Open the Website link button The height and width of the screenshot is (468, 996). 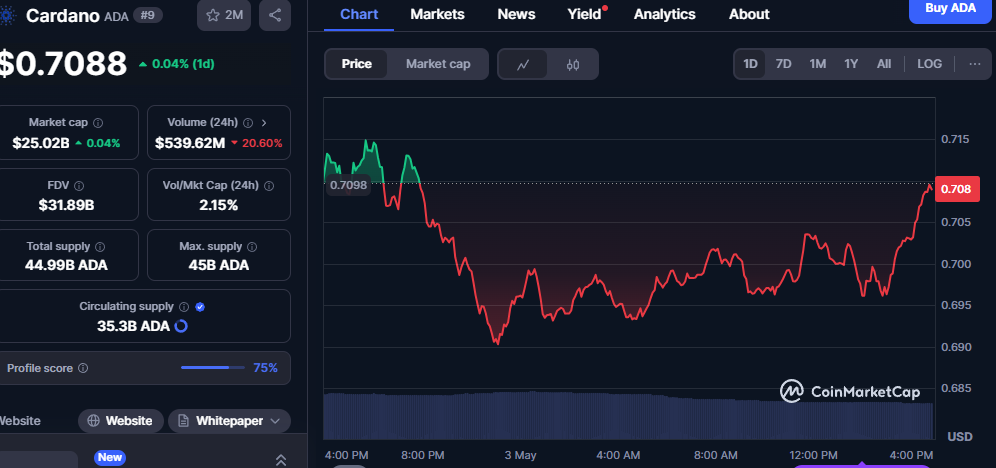[121, 421]
